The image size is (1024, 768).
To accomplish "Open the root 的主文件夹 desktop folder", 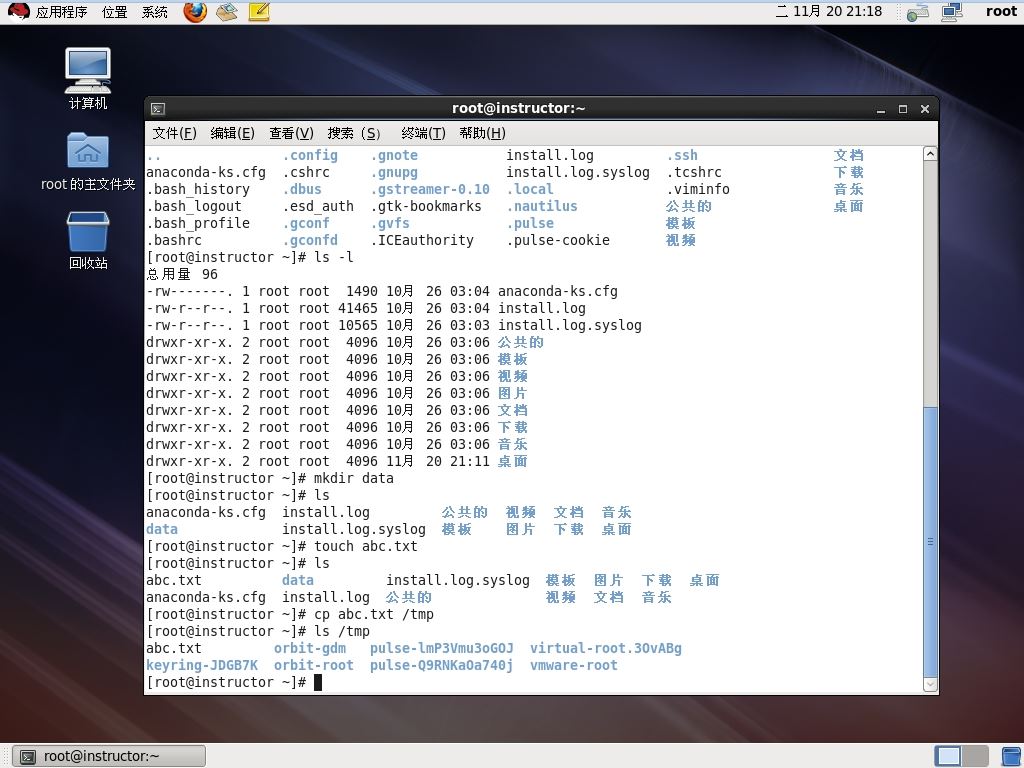I will 88,161.
